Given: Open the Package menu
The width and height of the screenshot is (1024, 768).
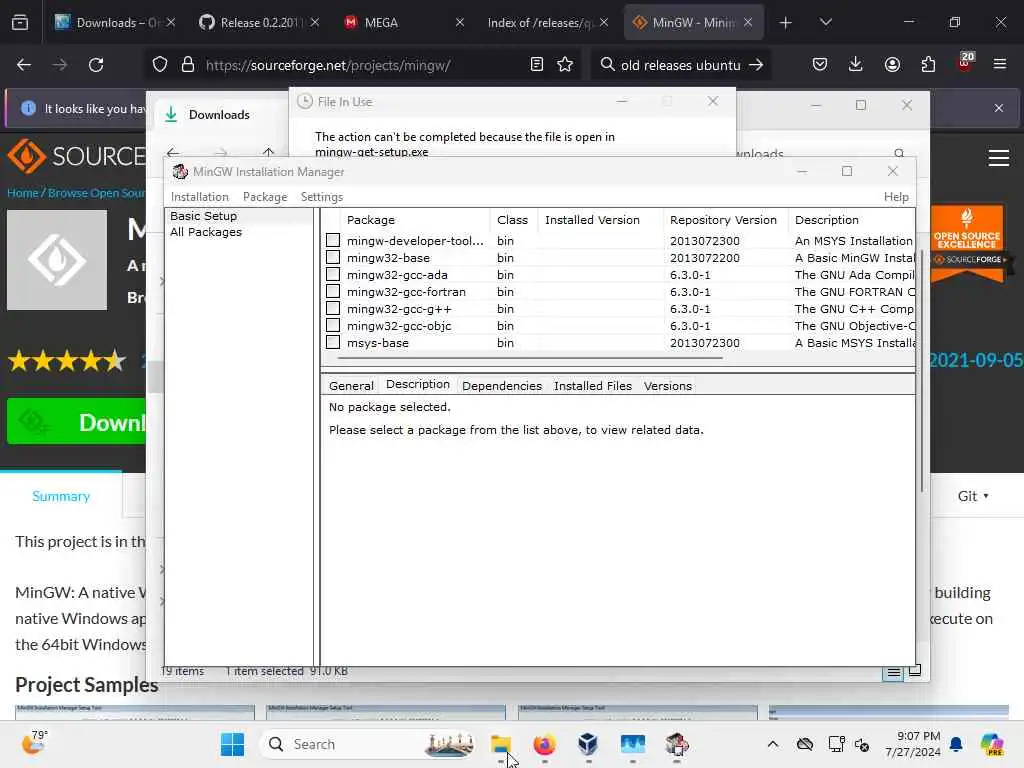Looking at the screenshot, I should click(x=265, y=197).
